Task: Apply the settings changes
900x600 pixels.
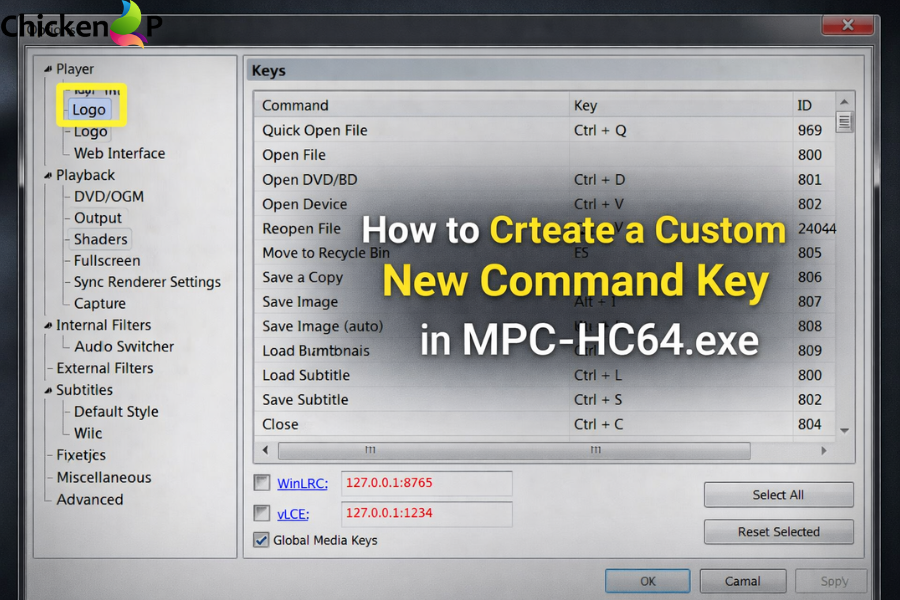Action: pos(831,581)
